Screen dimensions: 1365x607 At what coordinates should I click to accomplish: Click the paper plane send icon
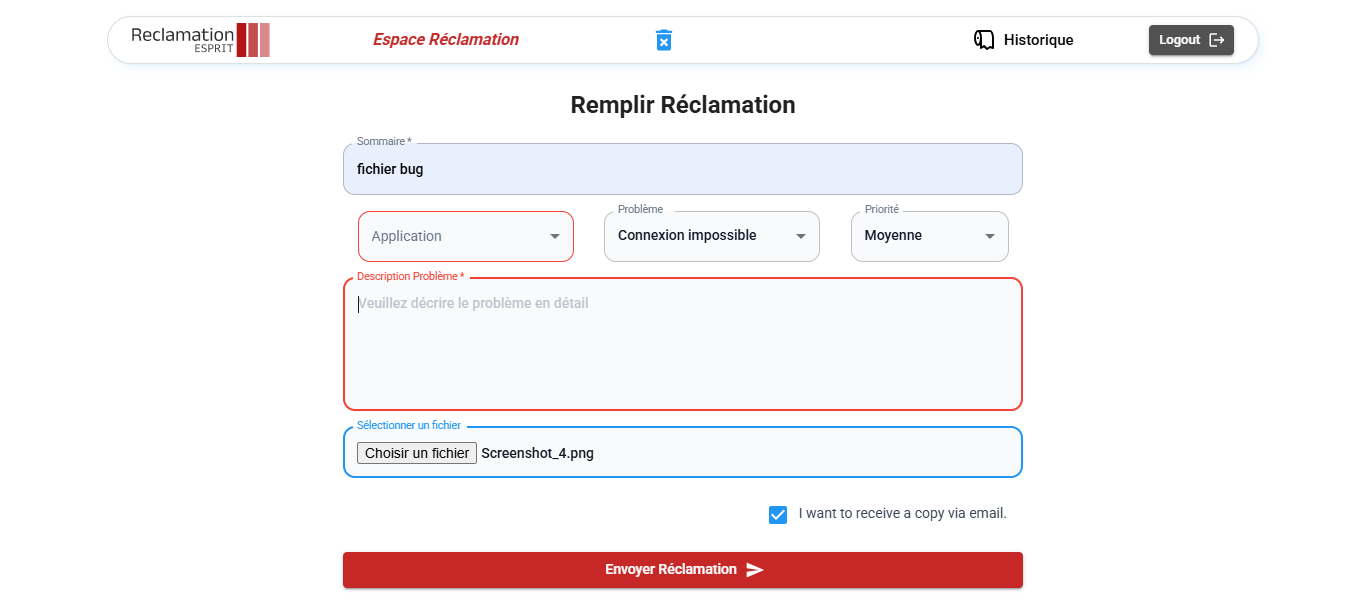tap(755, 570)
